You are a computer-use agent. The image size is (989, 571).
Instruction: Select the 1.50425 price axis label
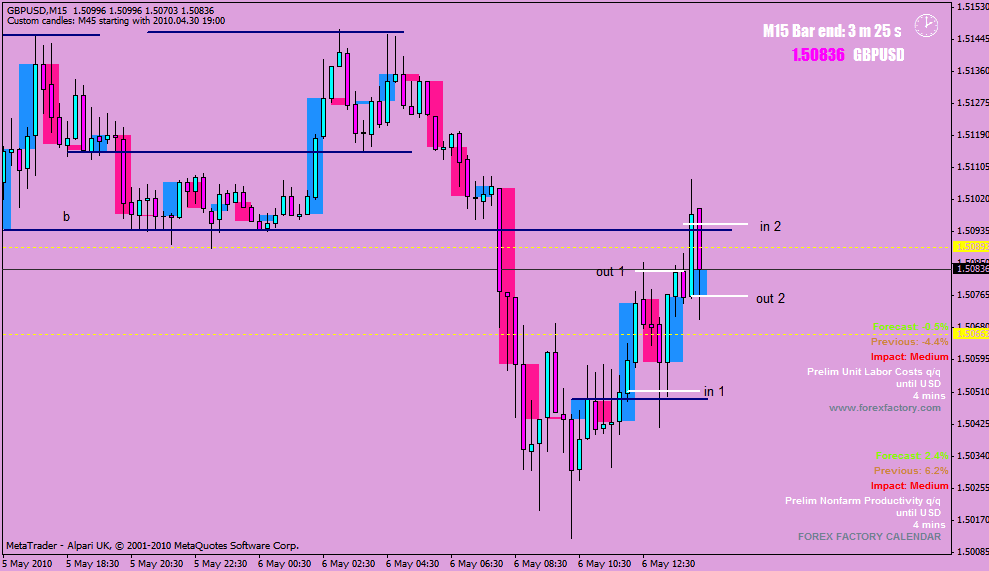(x=973, y=423)
